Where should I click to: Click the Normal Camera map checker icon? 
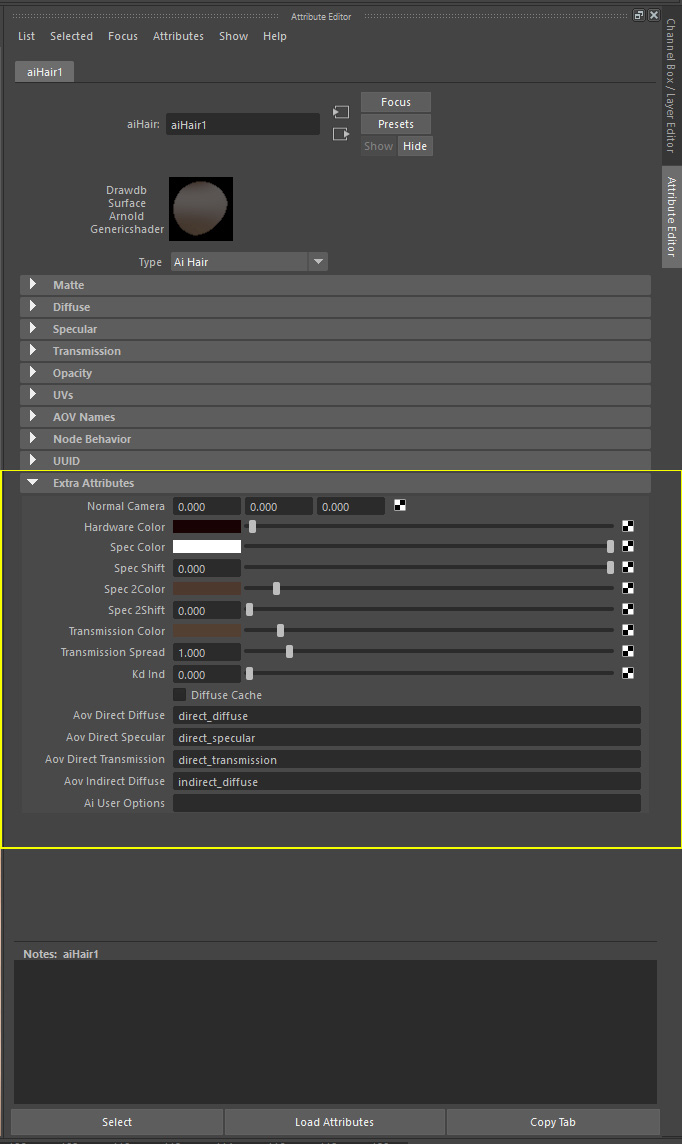(x=400, y=505)
